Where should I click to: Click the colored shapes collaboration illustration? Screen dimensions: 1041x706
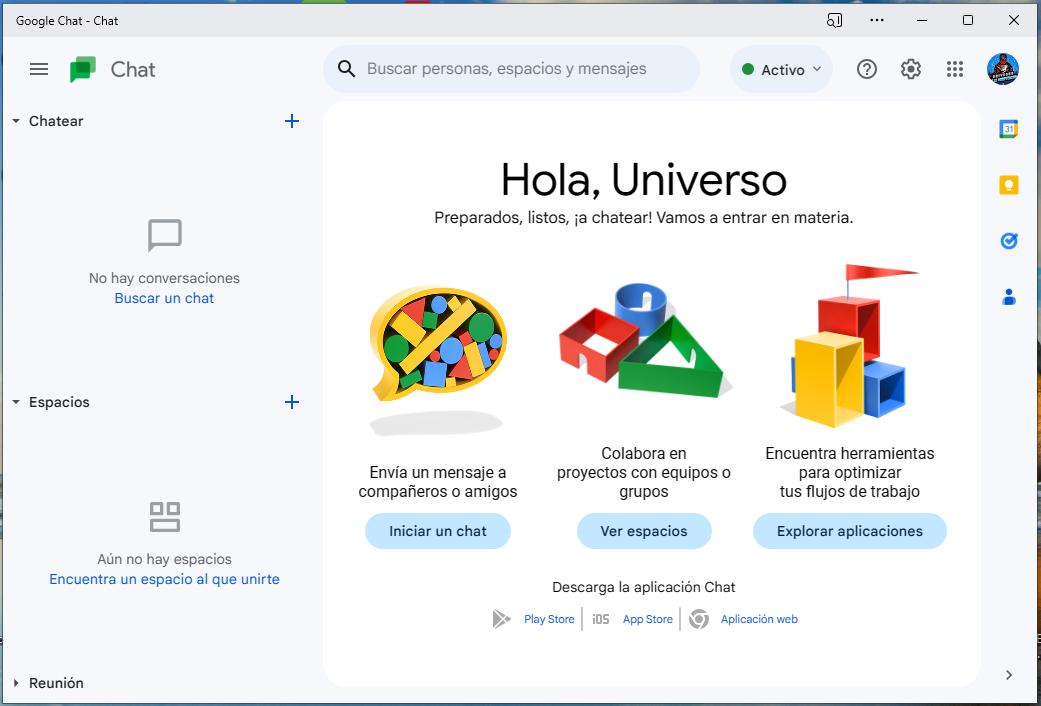(x=645, y=341)
